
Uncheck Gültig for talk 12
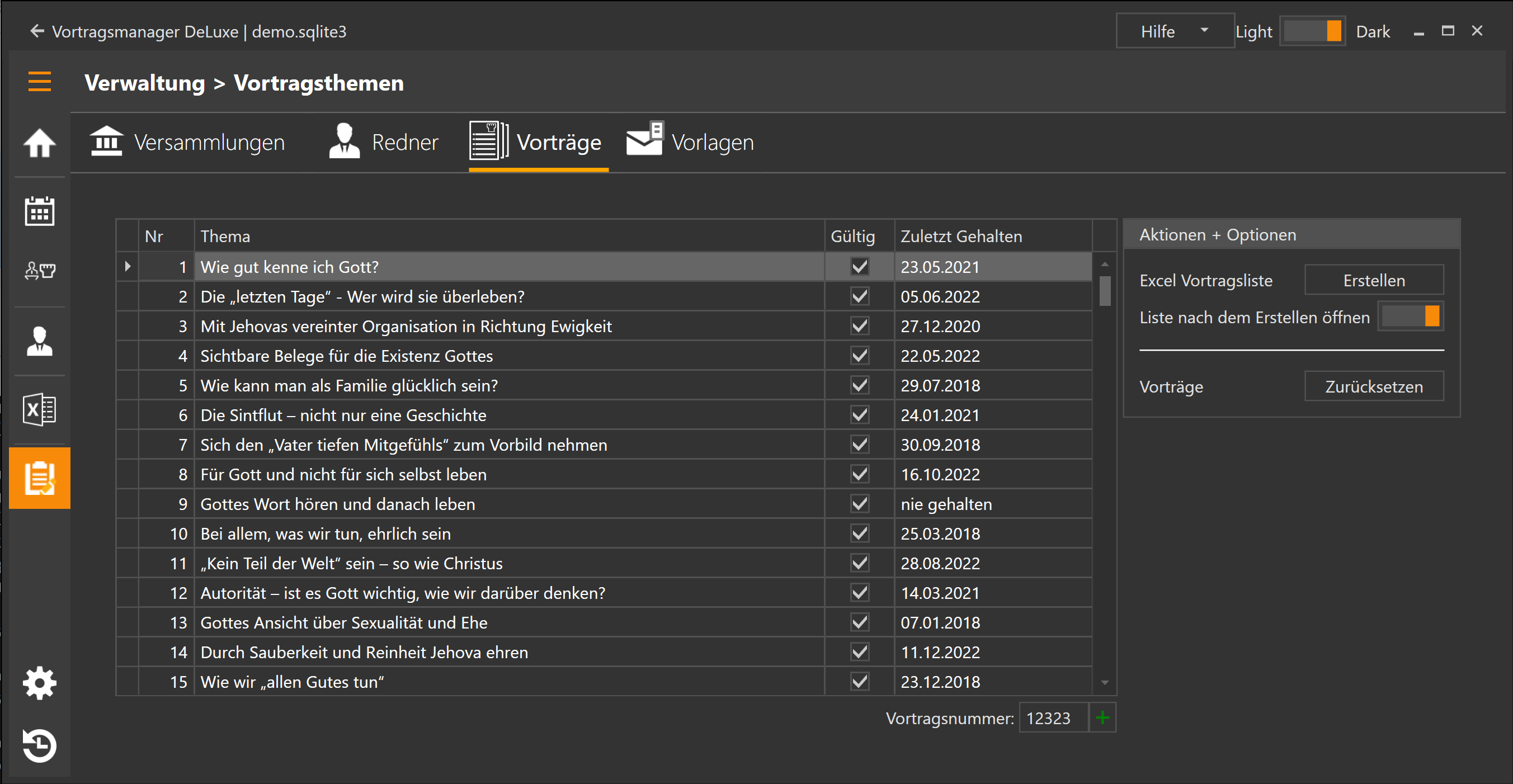click(859, 592)
